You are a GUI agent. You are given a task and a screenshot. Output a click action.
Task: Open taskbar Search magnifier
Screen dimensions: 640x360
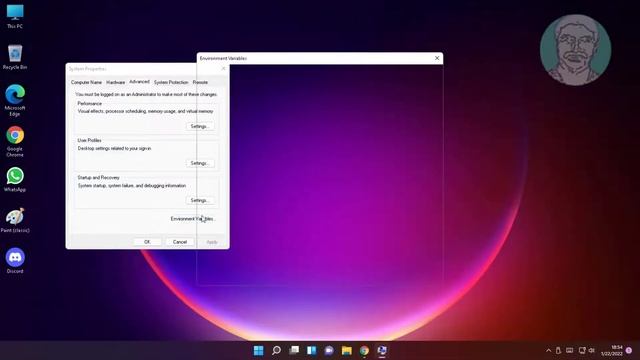point(276,351)
